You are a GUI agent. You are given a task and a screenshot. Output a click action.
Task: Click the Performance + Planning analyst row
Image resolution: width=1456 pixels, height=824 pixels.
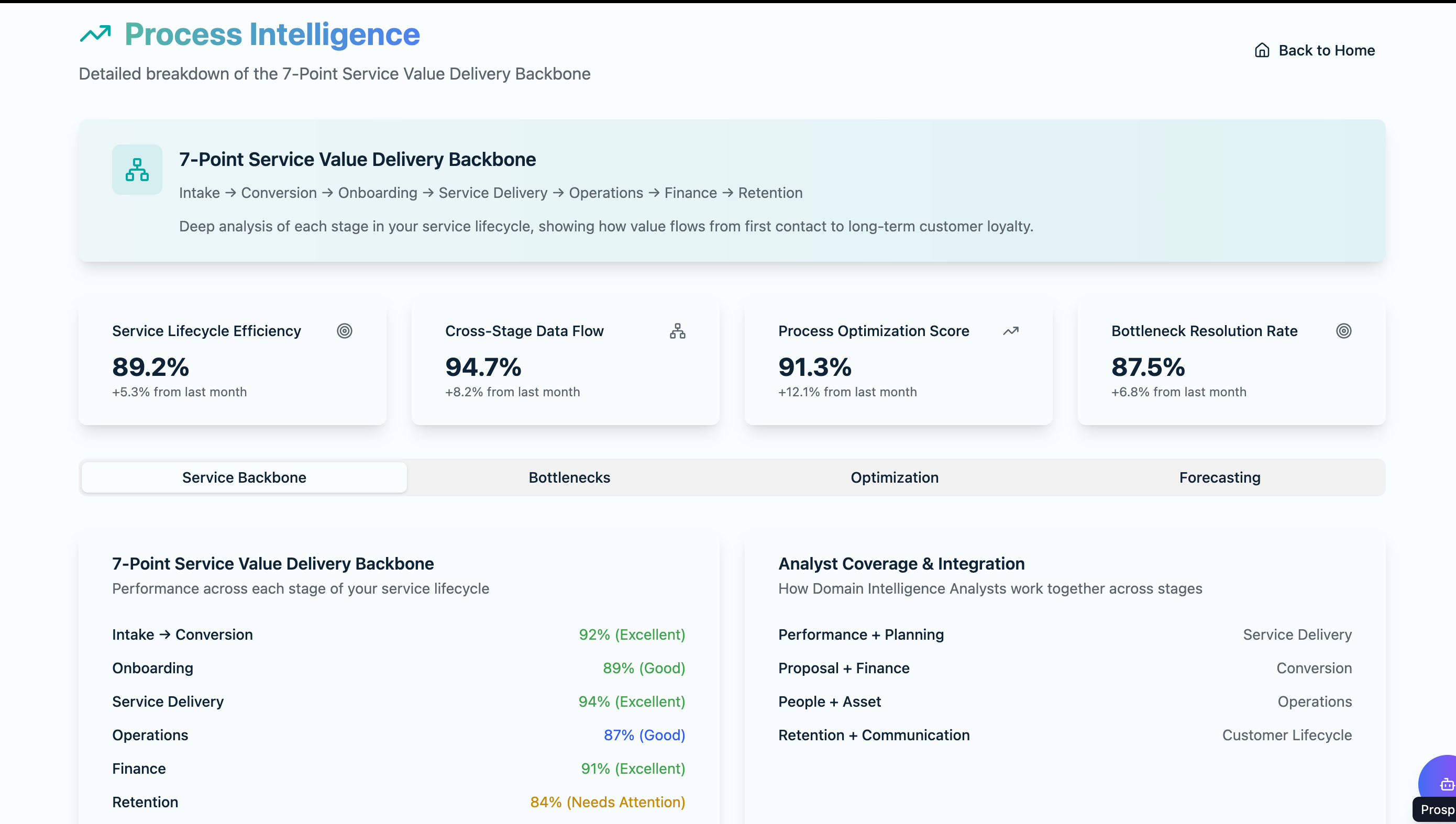point(861,634)
